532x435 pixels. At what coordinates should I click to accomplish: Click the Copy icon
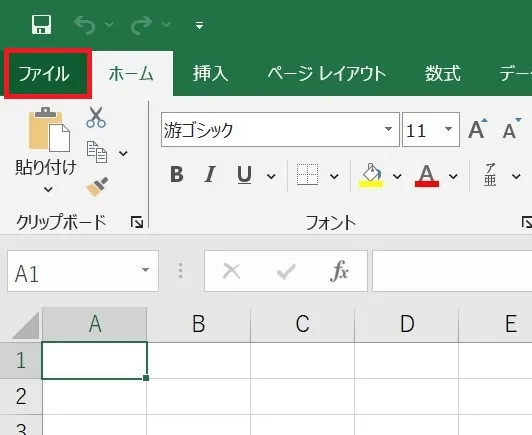pyautogui.click(x=97, y=152)
